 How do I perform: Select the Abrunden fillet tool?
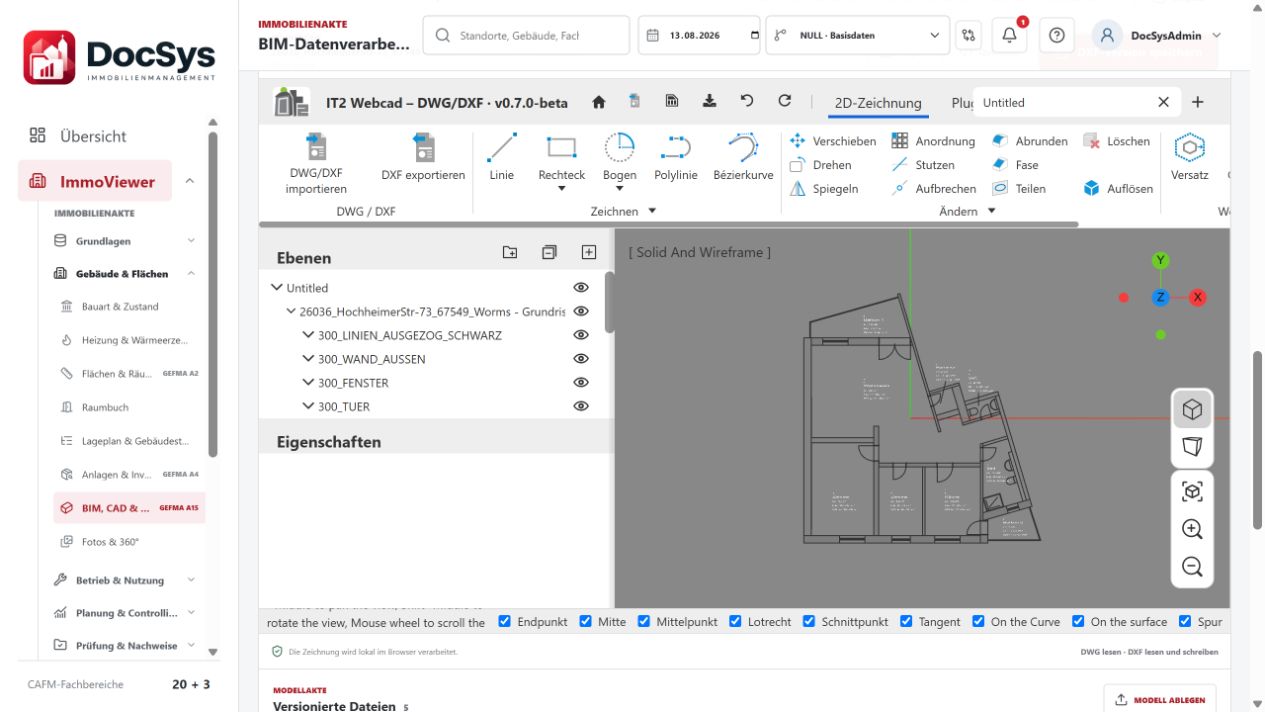click(1029, 141)
